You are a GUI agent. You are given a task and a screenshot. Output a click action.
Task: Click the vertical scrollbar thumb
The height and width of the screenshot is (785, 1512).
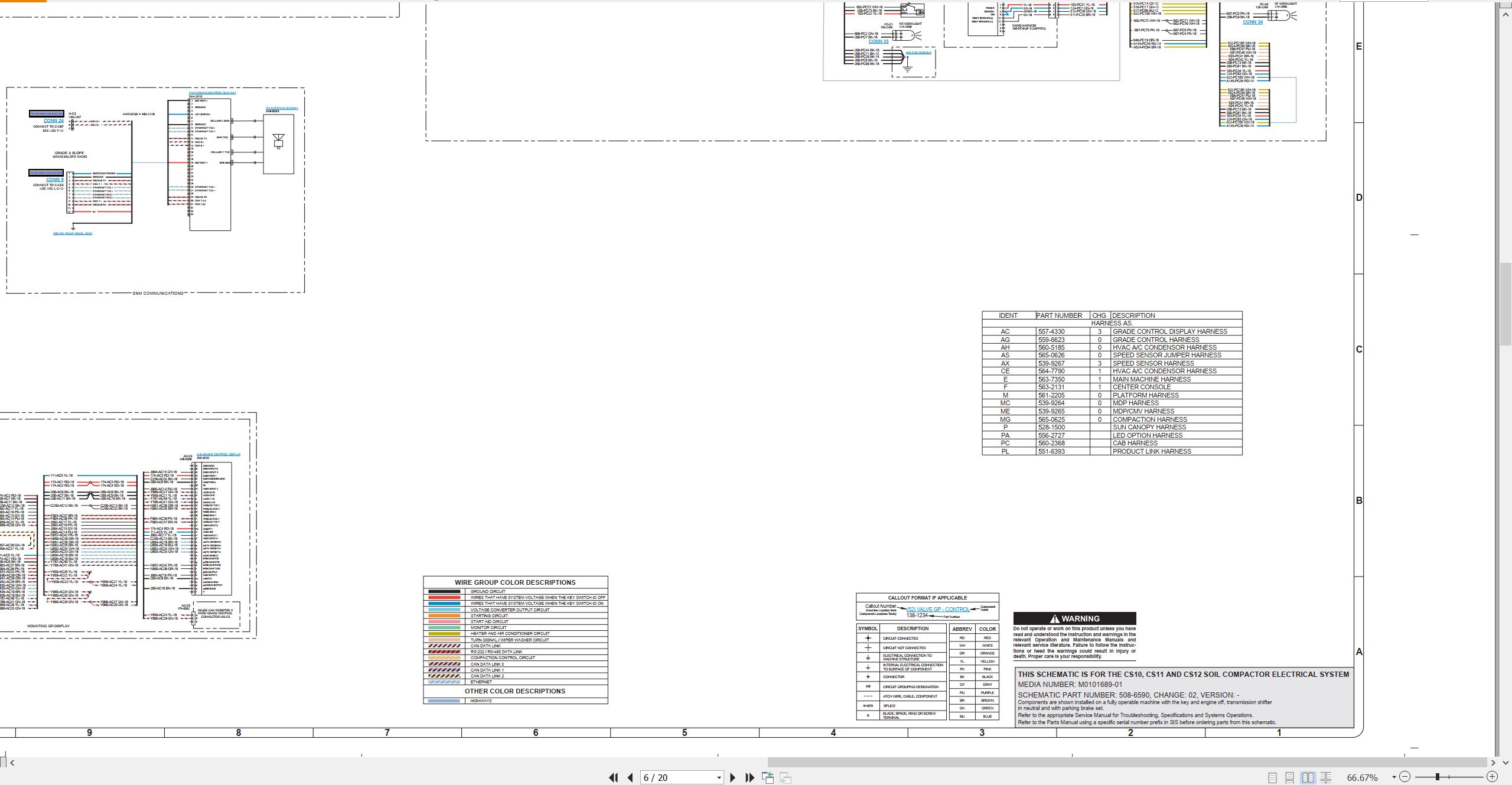(1506, 304)
